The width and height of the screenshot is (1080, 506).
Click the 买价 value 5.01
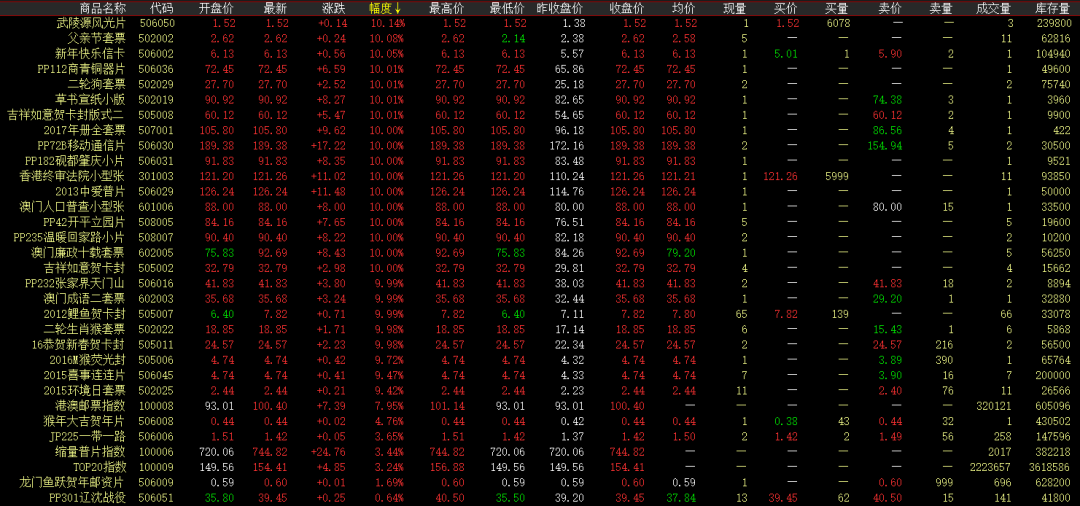click(x=786, y=54)
